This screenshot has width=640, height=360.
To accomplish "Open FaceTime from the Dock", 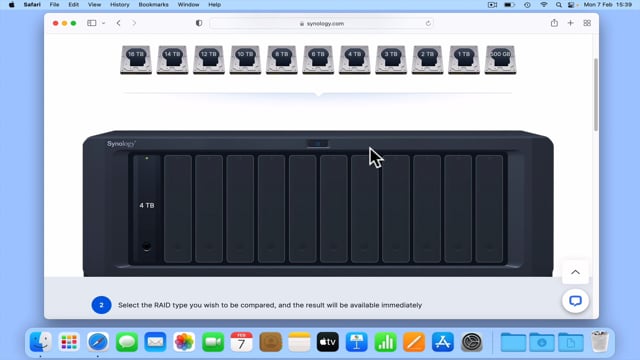I will (x=213, y=342).
